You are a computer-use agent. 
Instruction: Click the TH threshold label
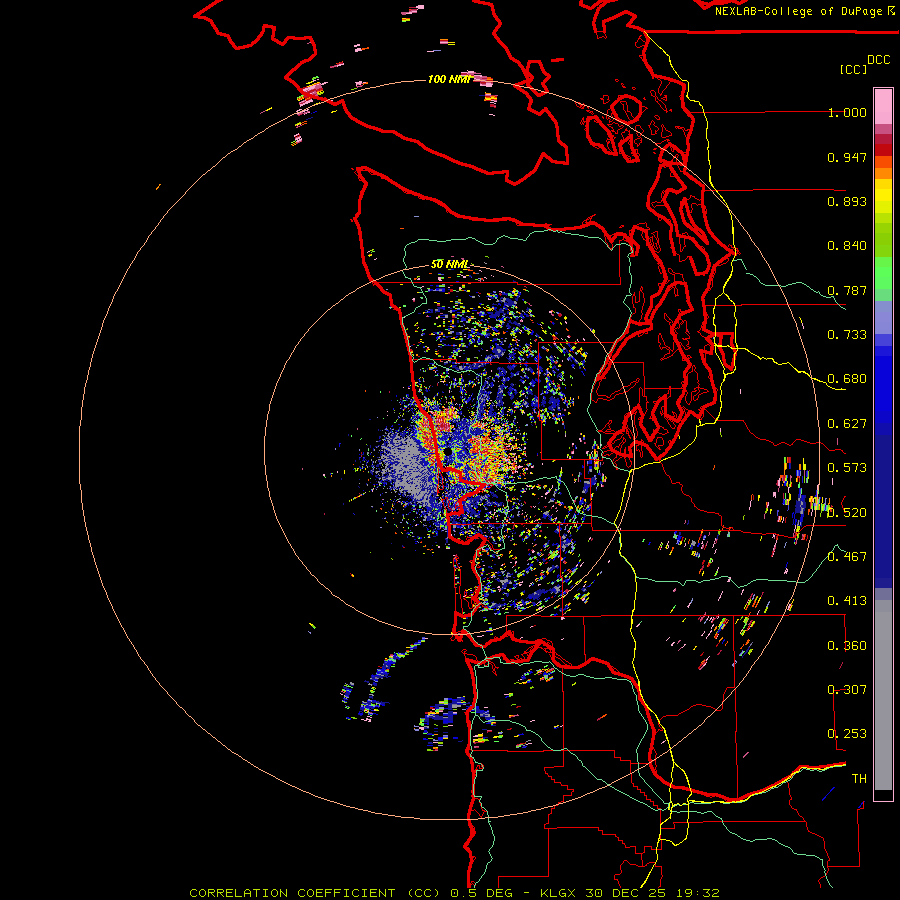pos(859,779)
